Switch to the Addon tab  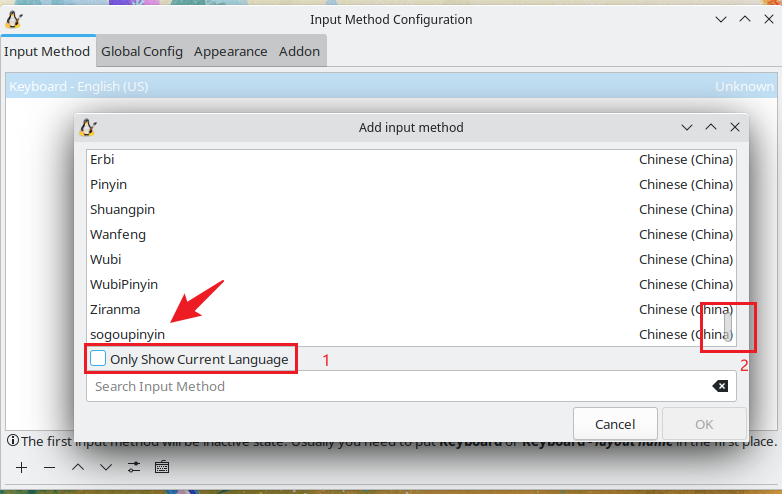[299, 51]
